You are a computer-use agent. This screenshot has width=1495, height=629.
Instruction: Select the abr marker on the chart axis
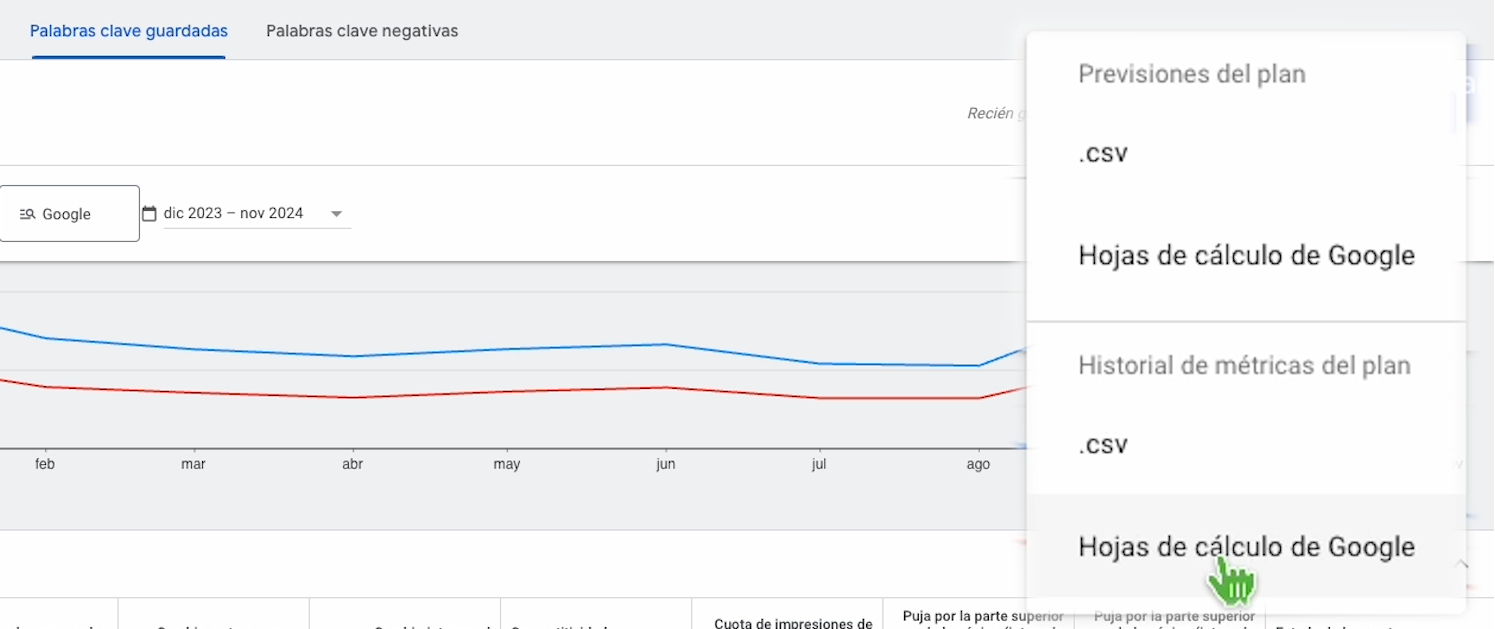(x=352, y=464)
